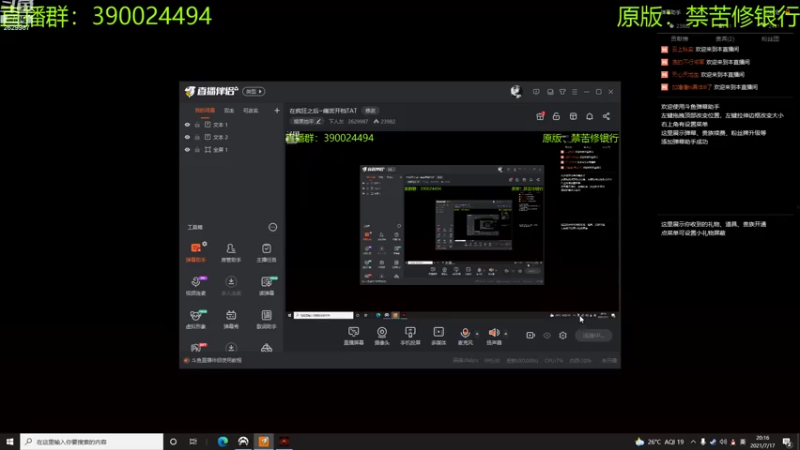Click the 连接中 start-stream button
Viewport: 800px width, 450px height.
click(593, 335)
